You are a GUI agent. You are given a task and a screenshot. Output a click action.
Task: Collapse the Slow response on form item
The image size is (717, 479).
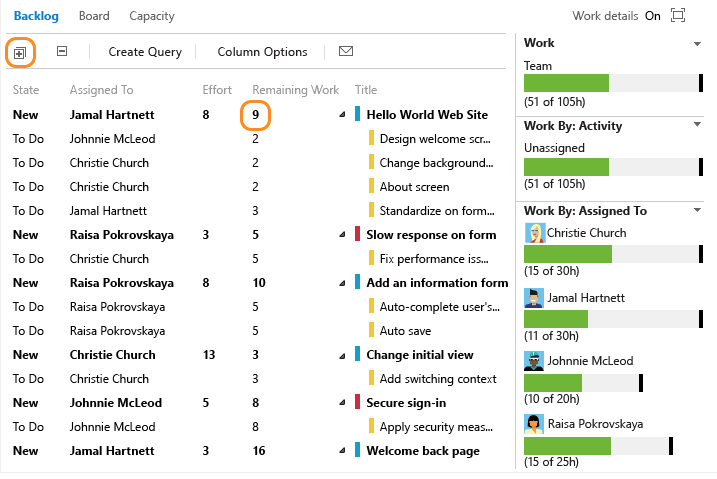[342, 235]
